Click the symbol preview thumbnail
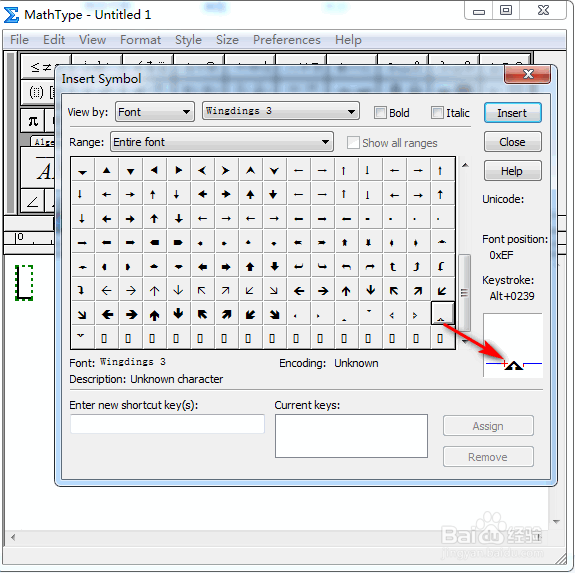The width and height of the screenshot is (575, 573). click(513, 345)
